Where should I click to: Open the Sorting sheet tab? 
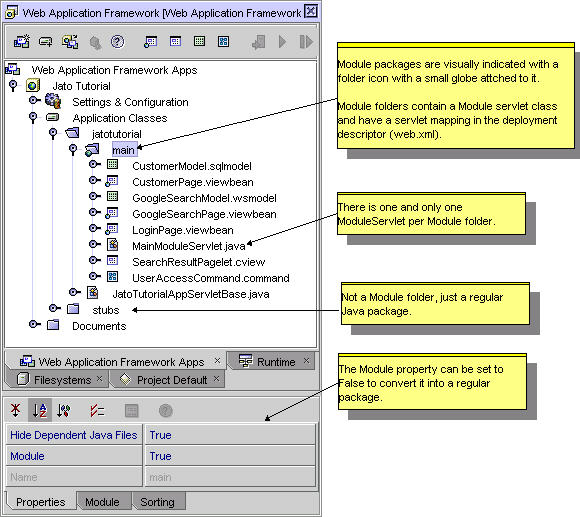coord(158,502)
